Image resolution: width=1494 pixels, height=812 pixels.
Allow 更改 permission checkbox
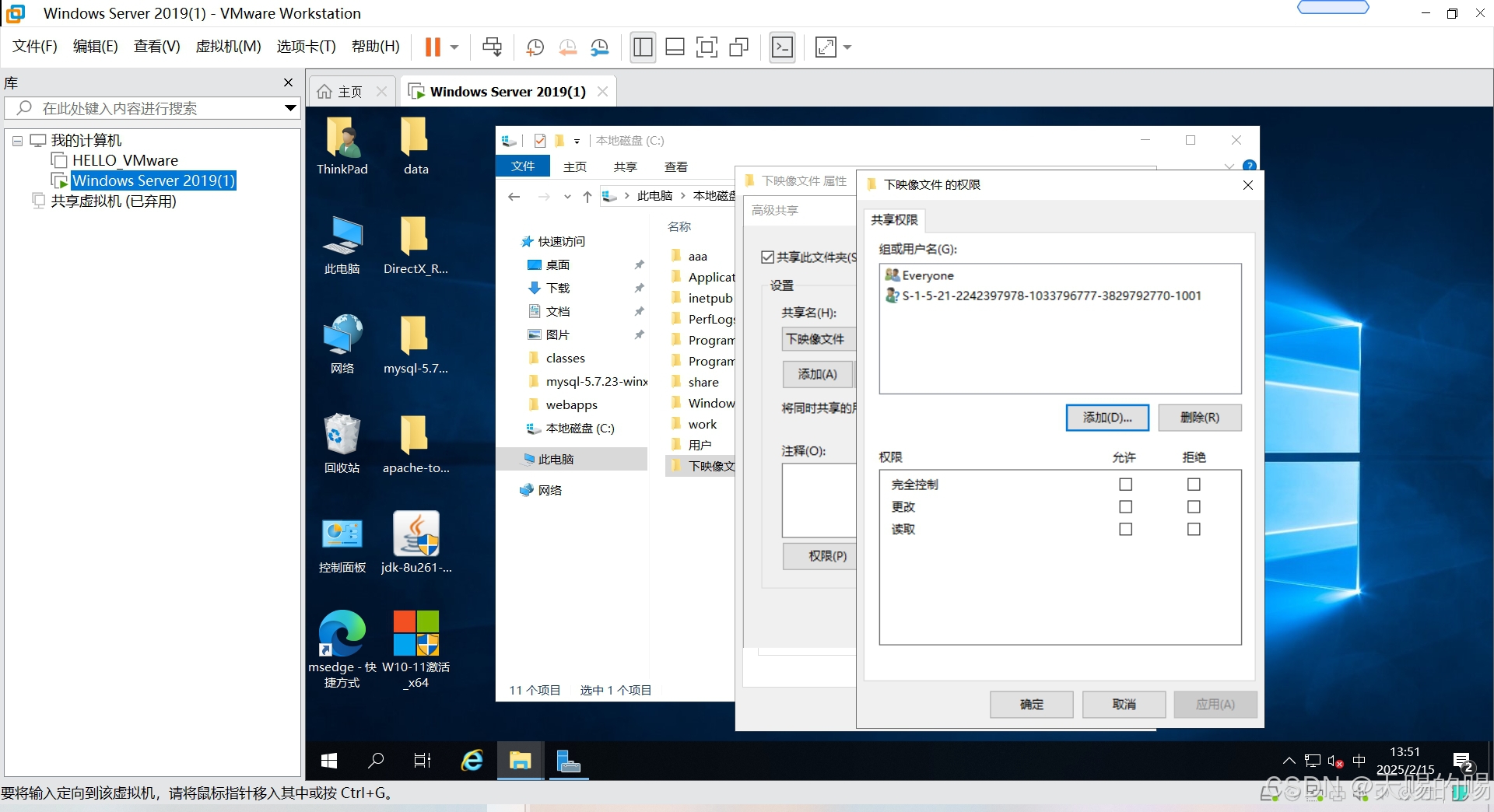[1125, 507]
